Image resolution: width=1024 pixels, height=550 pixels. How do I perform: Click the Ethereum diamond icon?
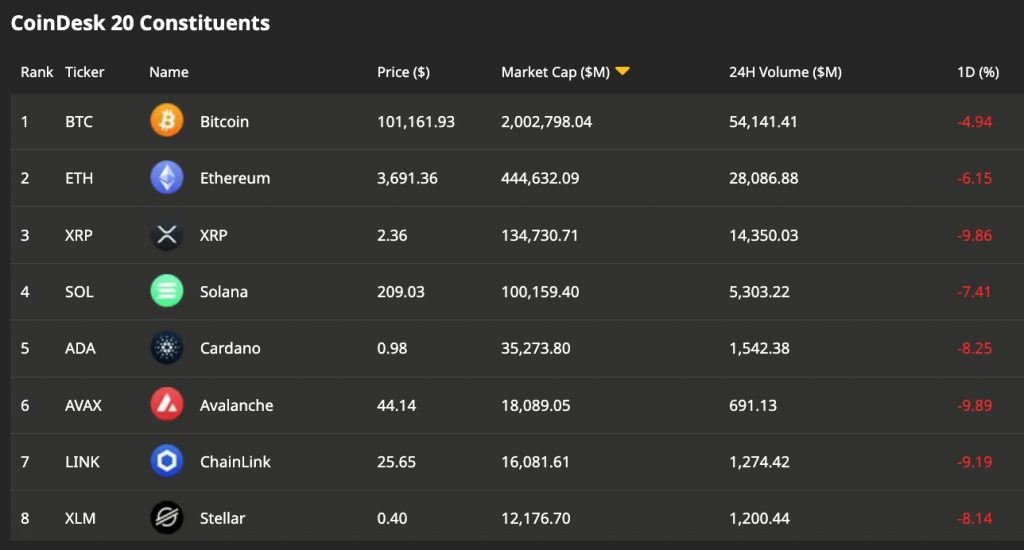click(167, 178)
